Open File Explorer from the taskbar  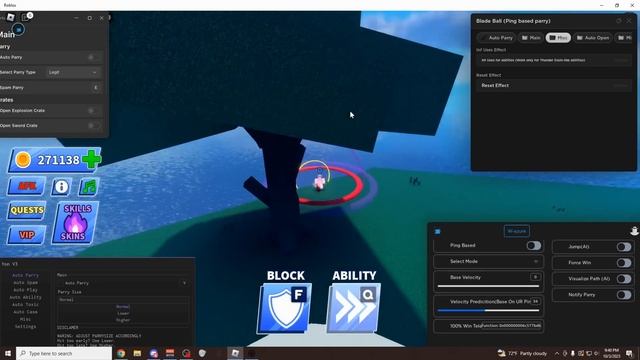click(137, 353)
